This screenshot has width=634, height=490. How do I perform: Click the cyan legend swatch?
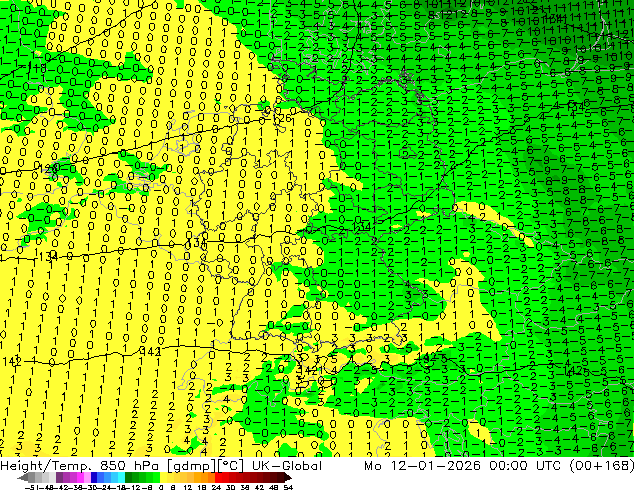121,478
